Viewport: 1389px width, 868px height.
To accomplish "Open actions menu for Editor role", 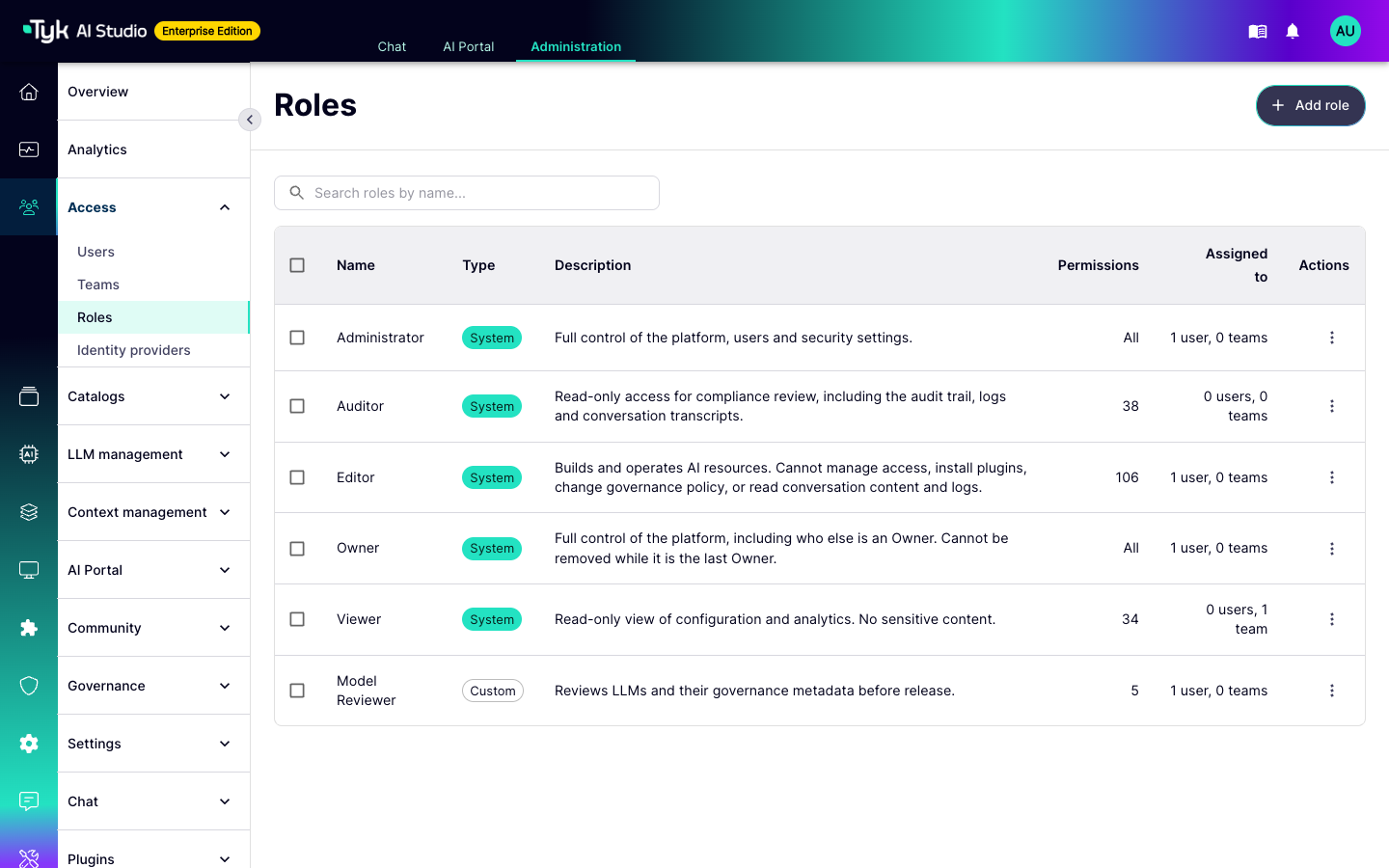I will (x=1332, y=477).
